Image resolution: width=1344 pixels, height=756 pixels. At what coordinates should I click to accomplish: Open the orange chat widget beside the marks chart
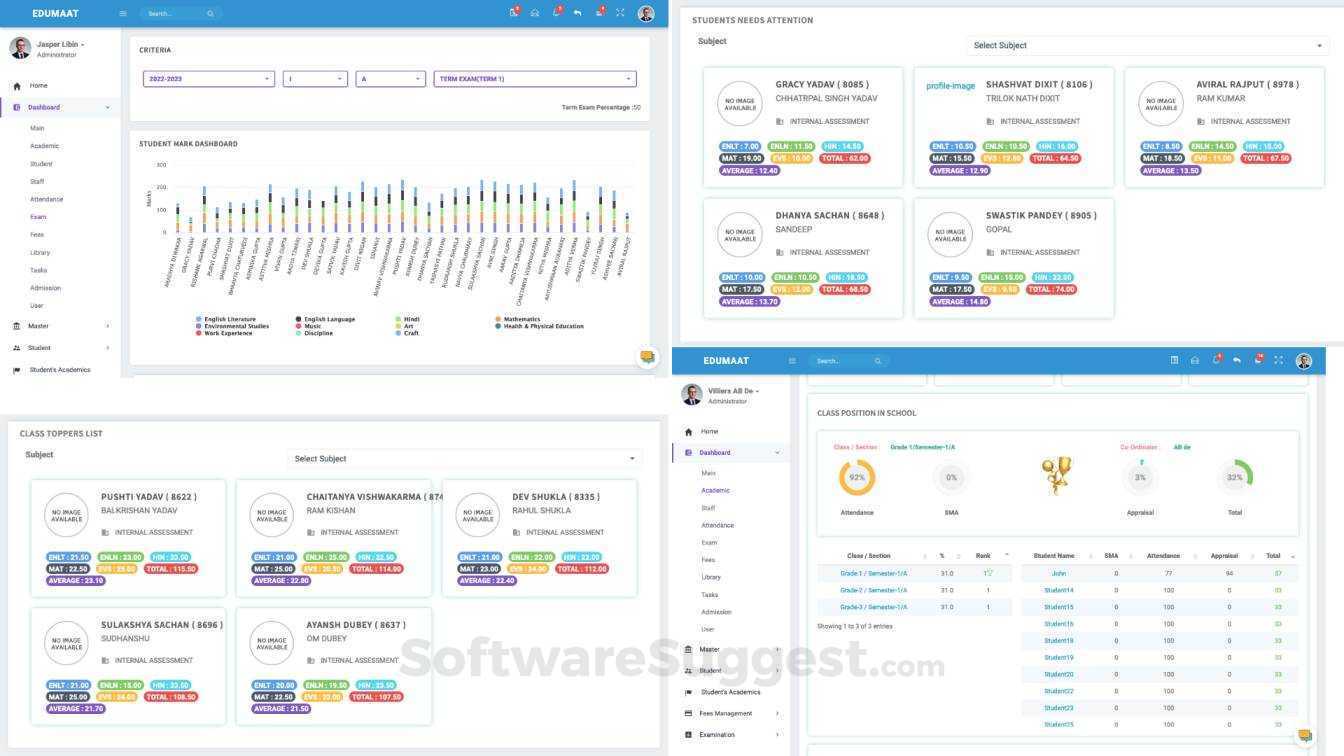point(647,357)
